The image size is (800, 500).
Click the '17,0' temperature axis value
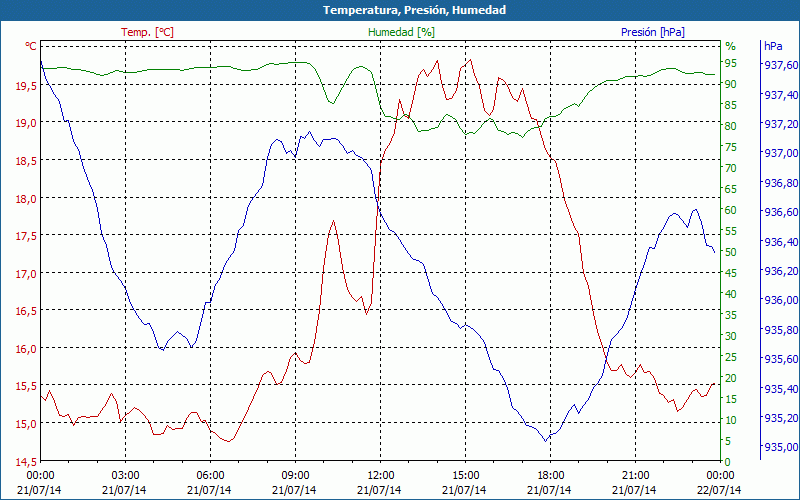pos(26,275)
